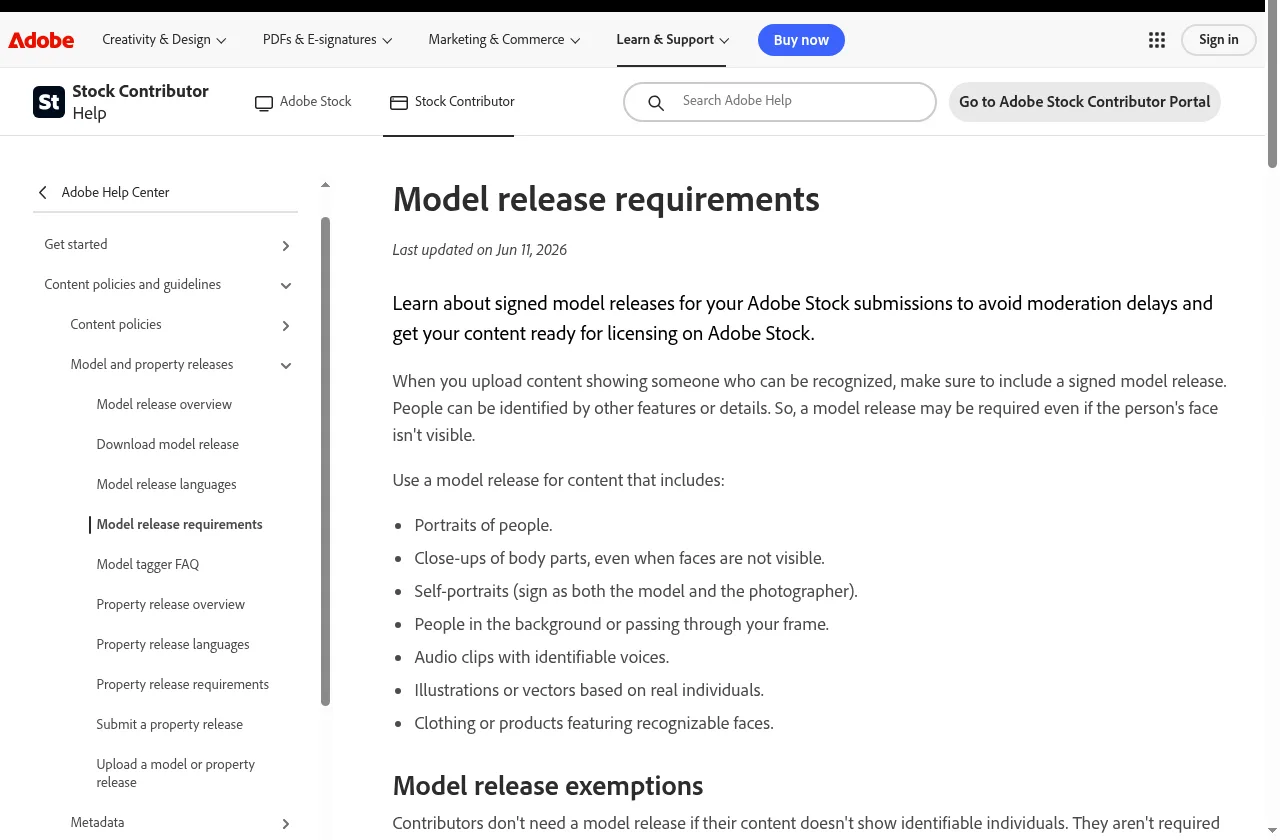Open Marketing & Commerce menu
The image size is (1280, 840).
[504, 40]
